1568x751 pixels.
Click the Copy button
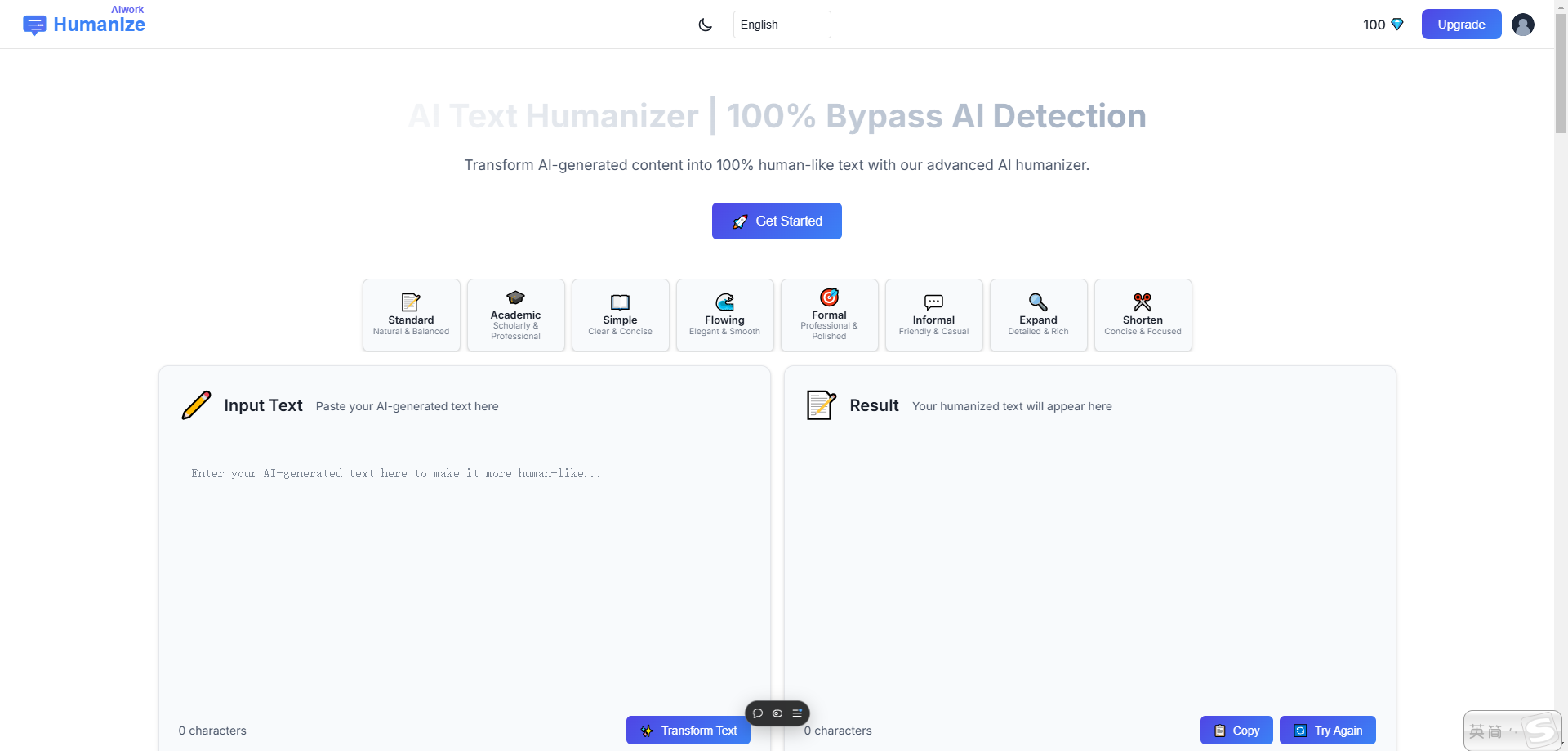[x=1236, y=731]
